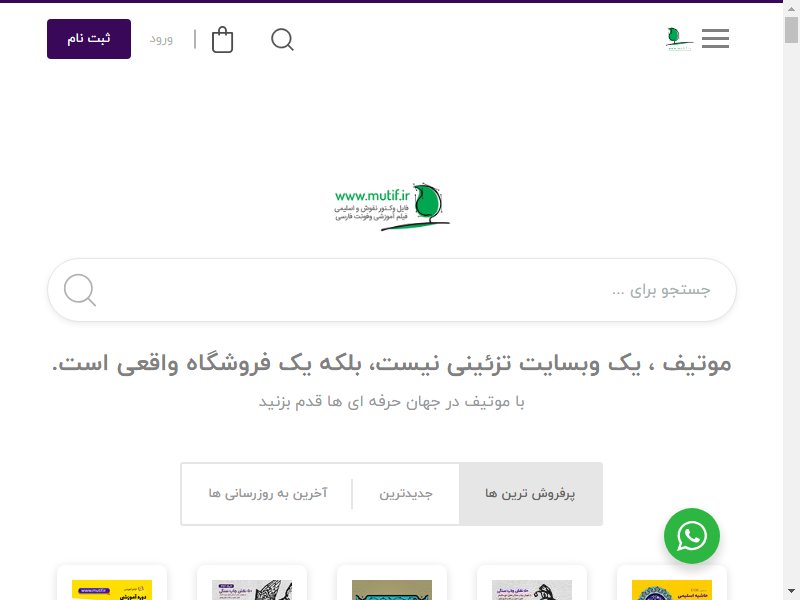Open second-from-left black pattern product thumbnail
This screenshot has height=600, width=800.
[x=252, y=590]
